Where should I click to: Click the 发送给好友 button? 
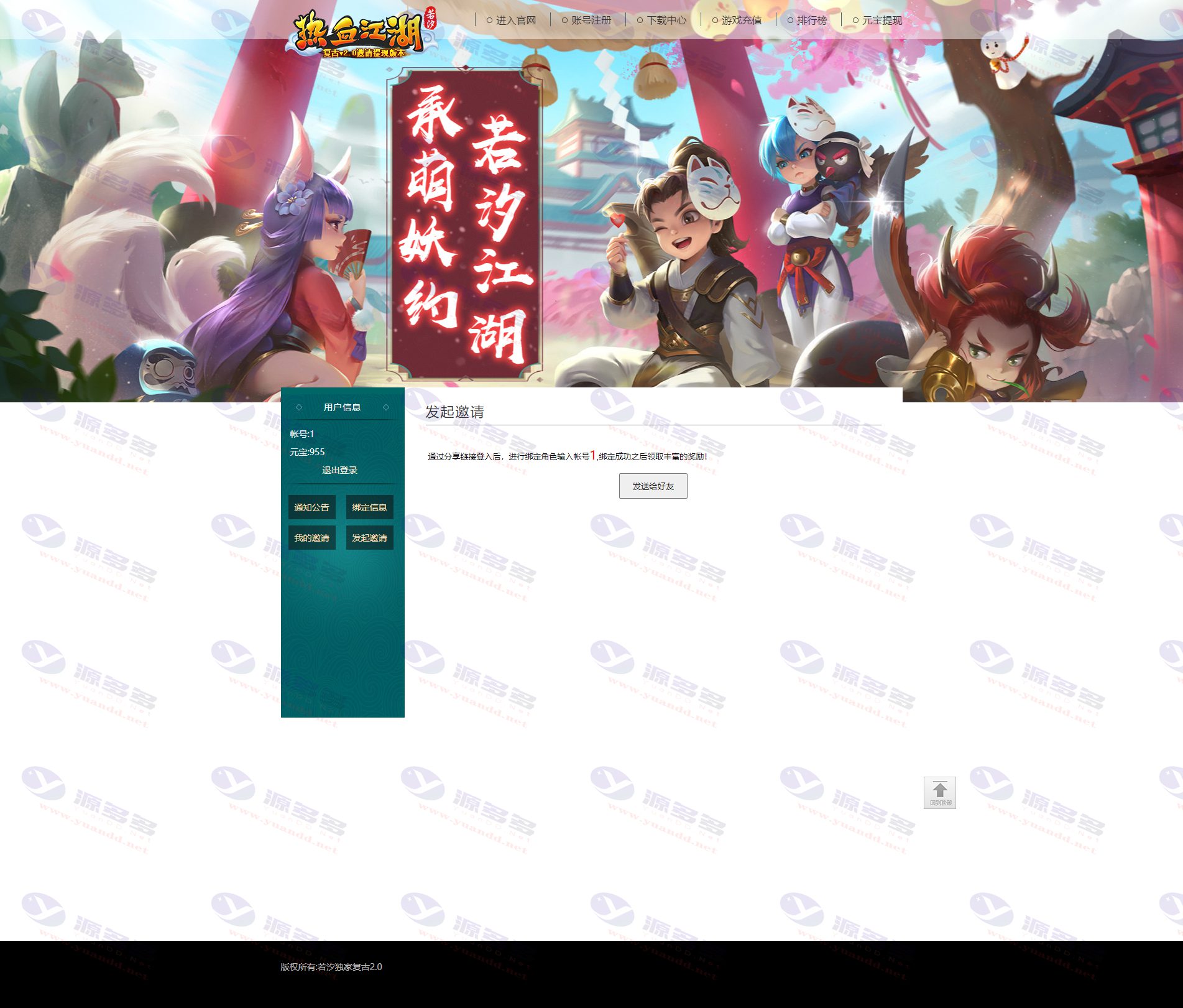(653, 486)
